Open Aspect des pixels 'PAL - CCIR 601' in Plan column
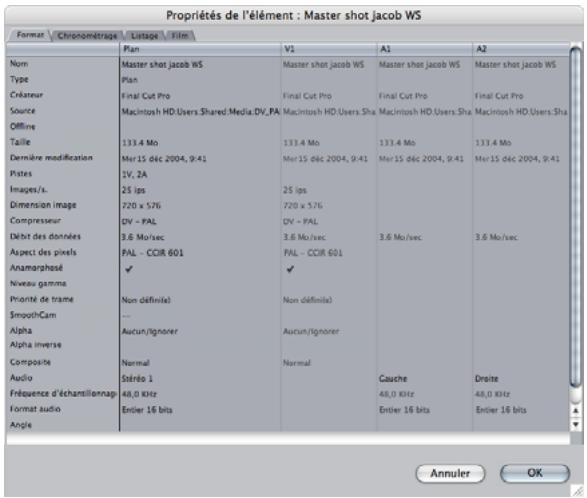Image resolution: width=587 pixels, height=498 pixels. pyautogui.click(x=152, y=253)
